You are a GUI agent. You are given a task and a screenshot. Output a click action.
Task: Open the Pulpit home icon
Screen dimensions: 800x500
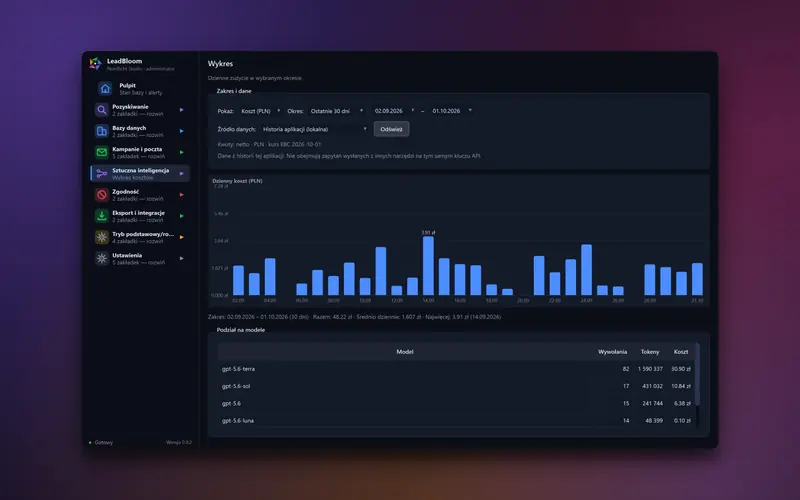(105, 89)
